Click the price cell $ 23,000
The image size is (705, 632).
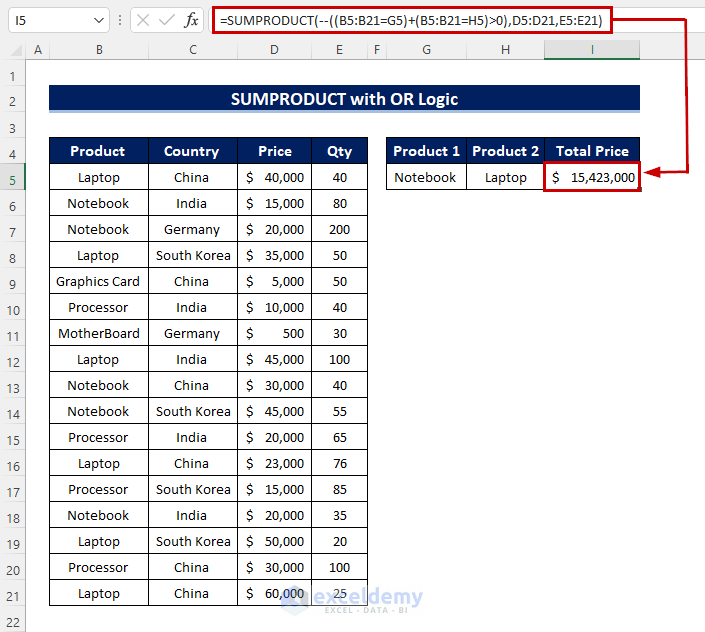(x=274, y=463)
